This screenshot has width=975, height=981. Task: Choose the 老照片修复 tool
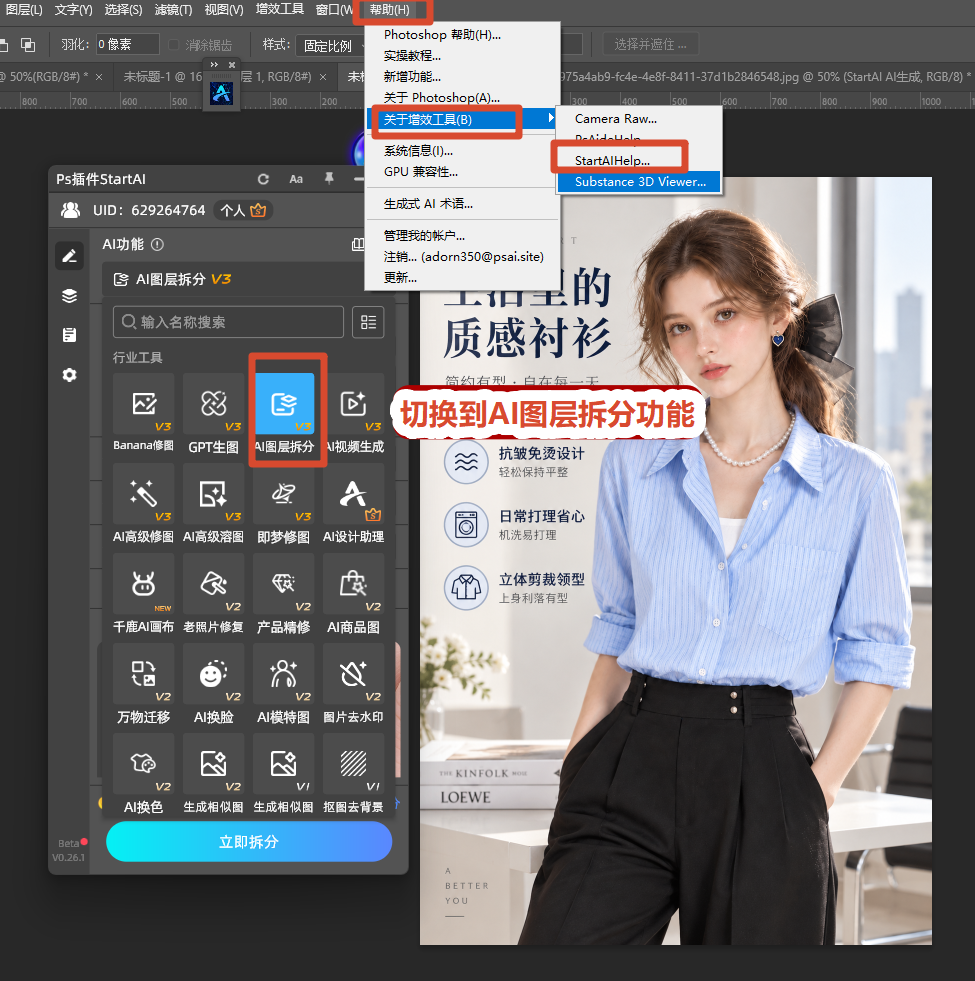pyautogui.click(x=214, y=584)
